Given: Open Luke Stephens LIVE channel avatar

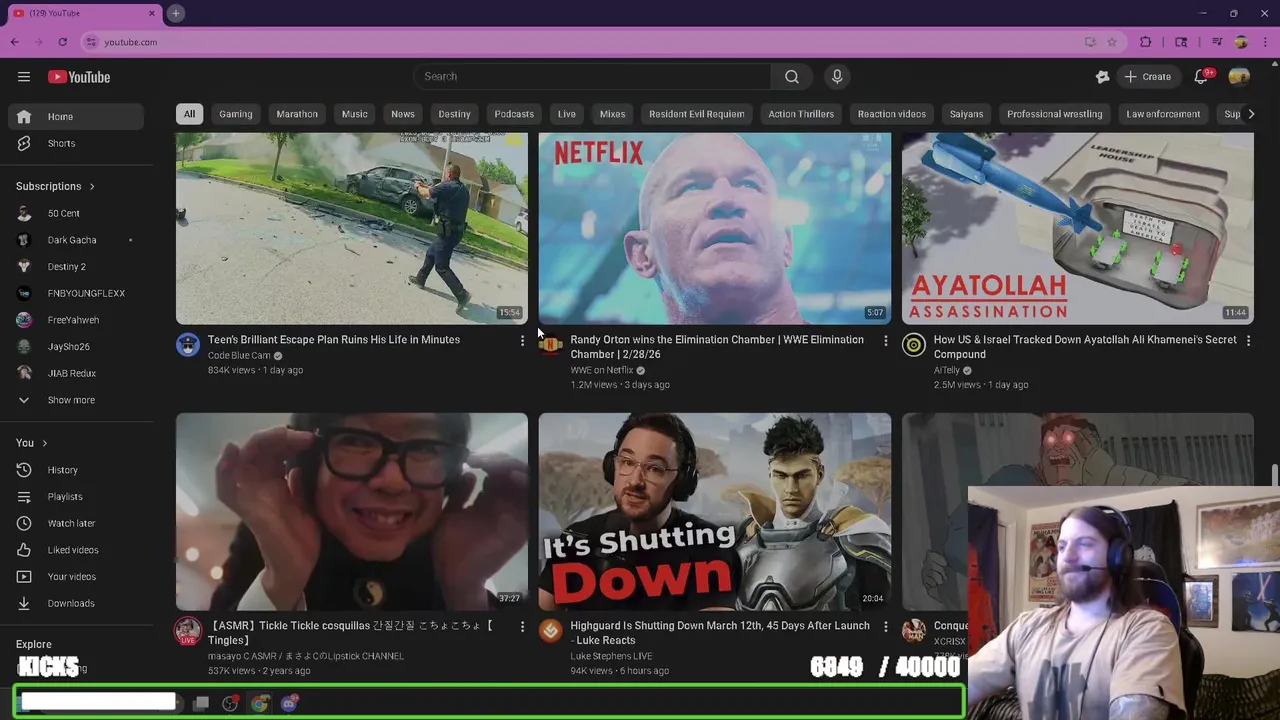Looking at the screenshot, I should [x=551, y=631].
